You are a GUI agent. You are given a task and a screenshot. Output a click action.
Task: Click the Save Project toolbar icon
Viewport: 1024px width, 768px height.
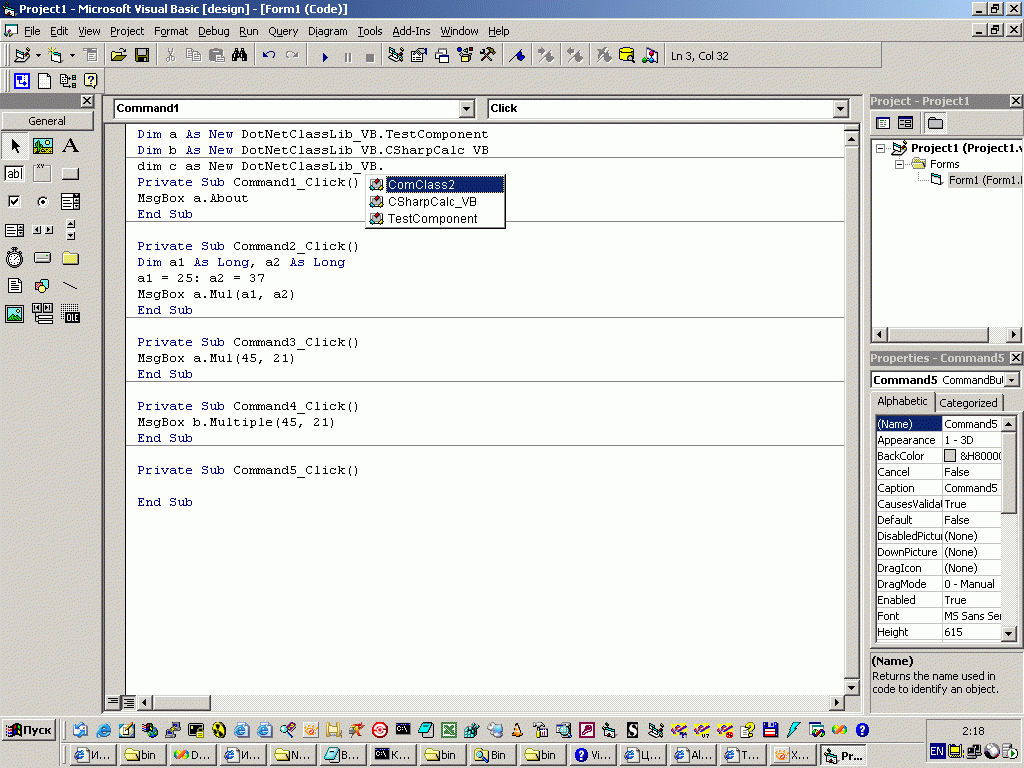[x=142, y=56]
